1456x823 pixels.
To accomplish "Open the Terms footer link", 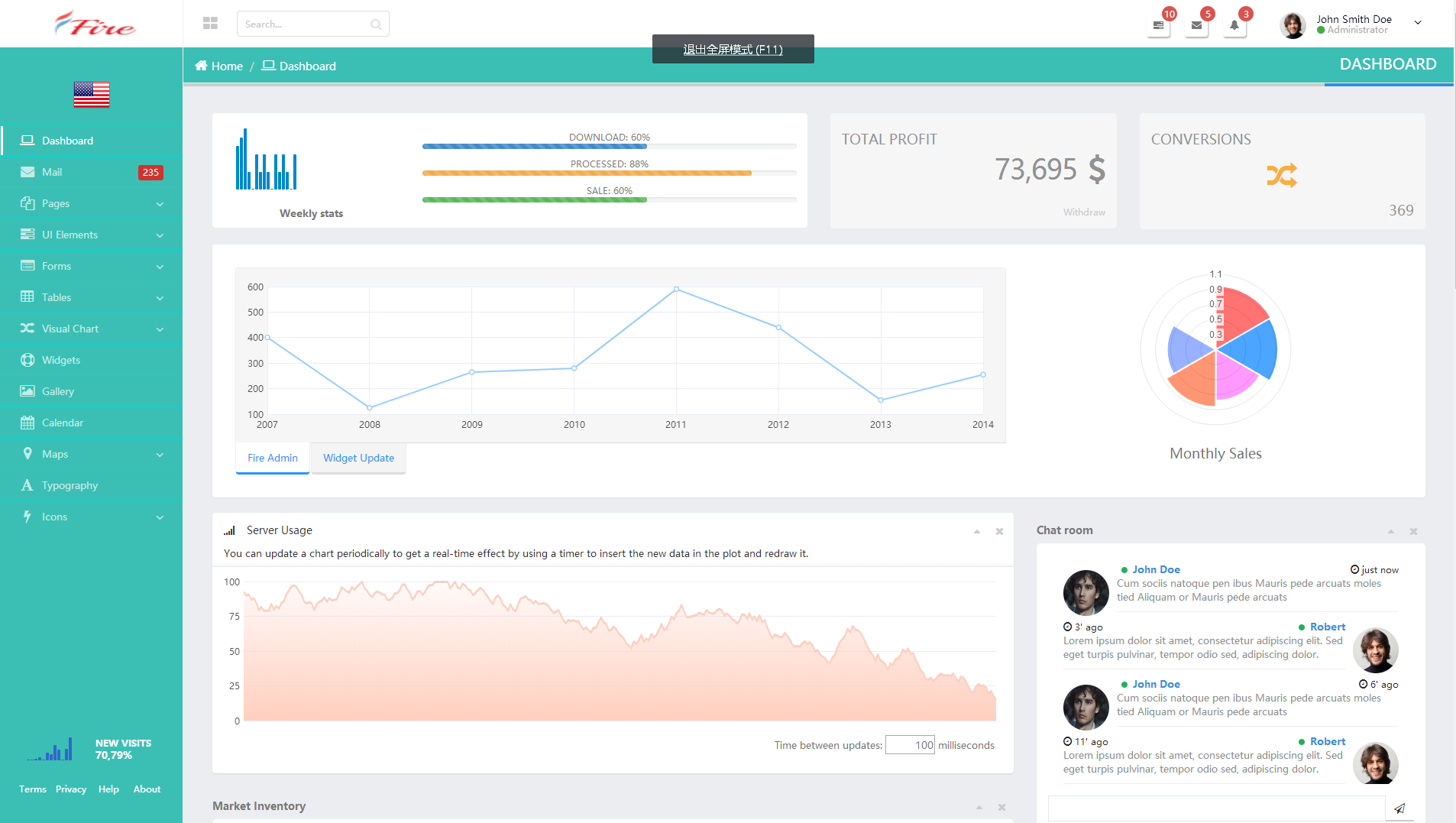I will (x=33, y=789).
